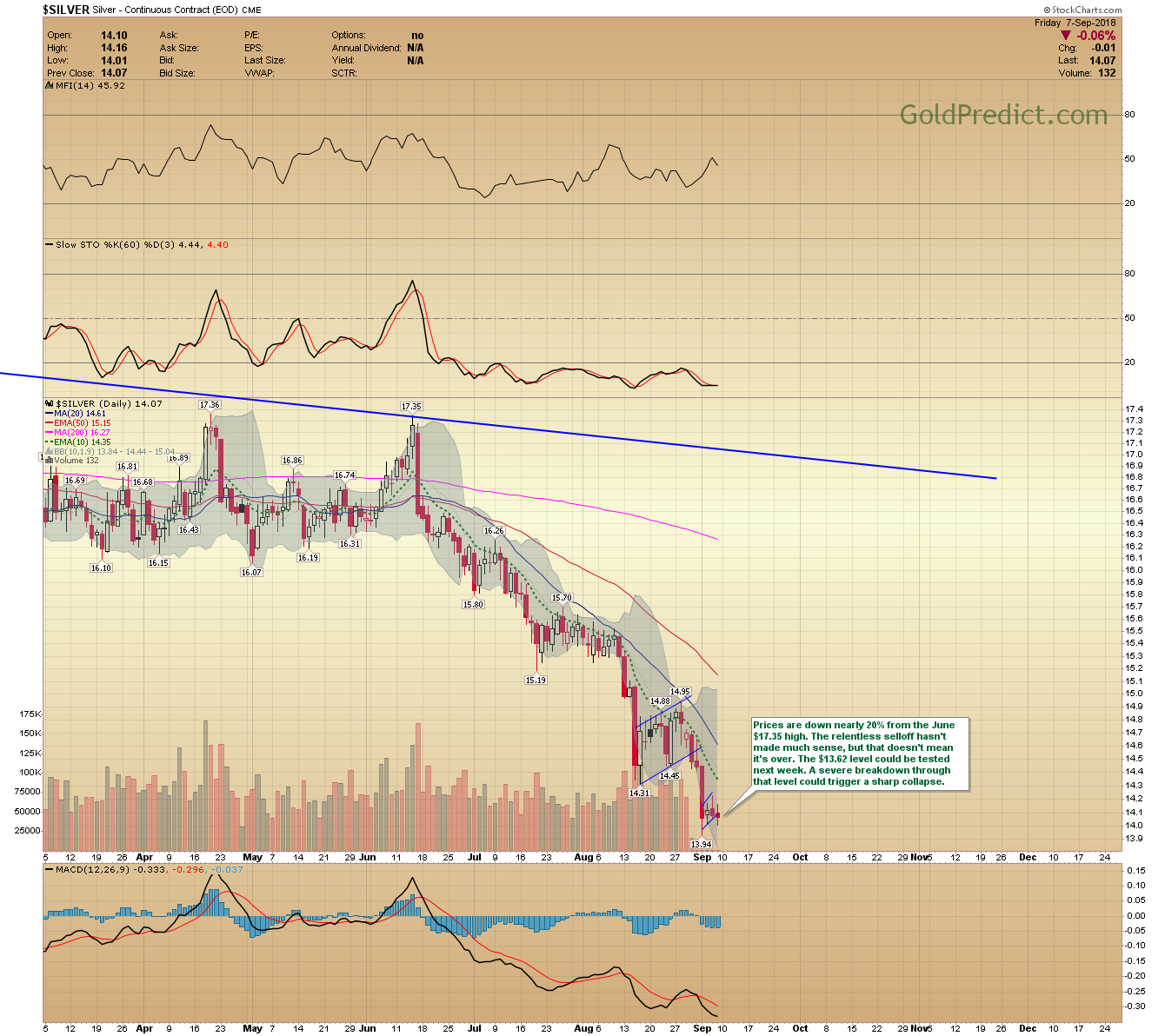This screenshot has height=1036, width=1165.
Task: Select the MA(20) 14.61 legend entry
Action: (x=82, y=414)
